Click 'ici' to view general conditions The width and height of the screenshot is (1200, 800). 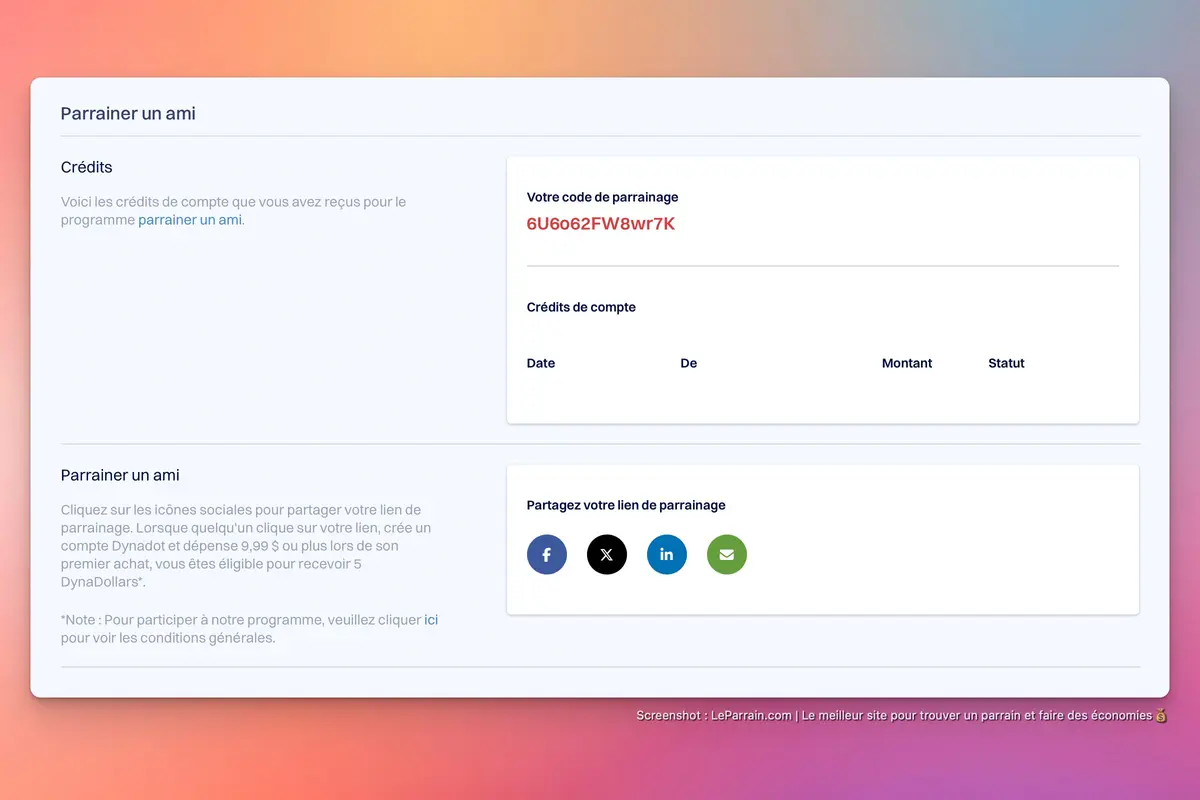pos(431,620)
